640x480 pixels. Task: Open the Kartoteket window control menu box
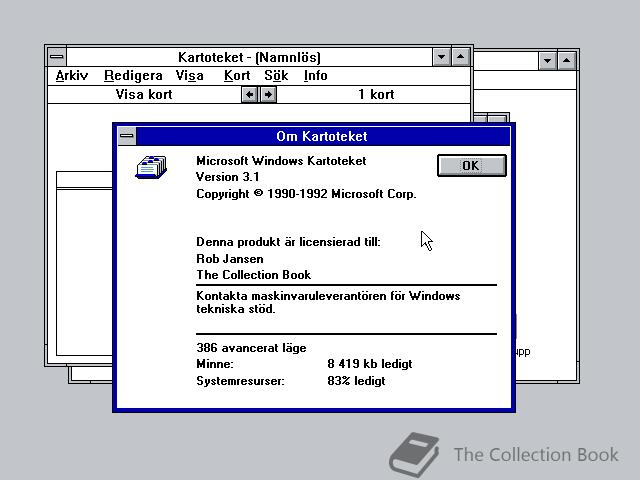57,57
